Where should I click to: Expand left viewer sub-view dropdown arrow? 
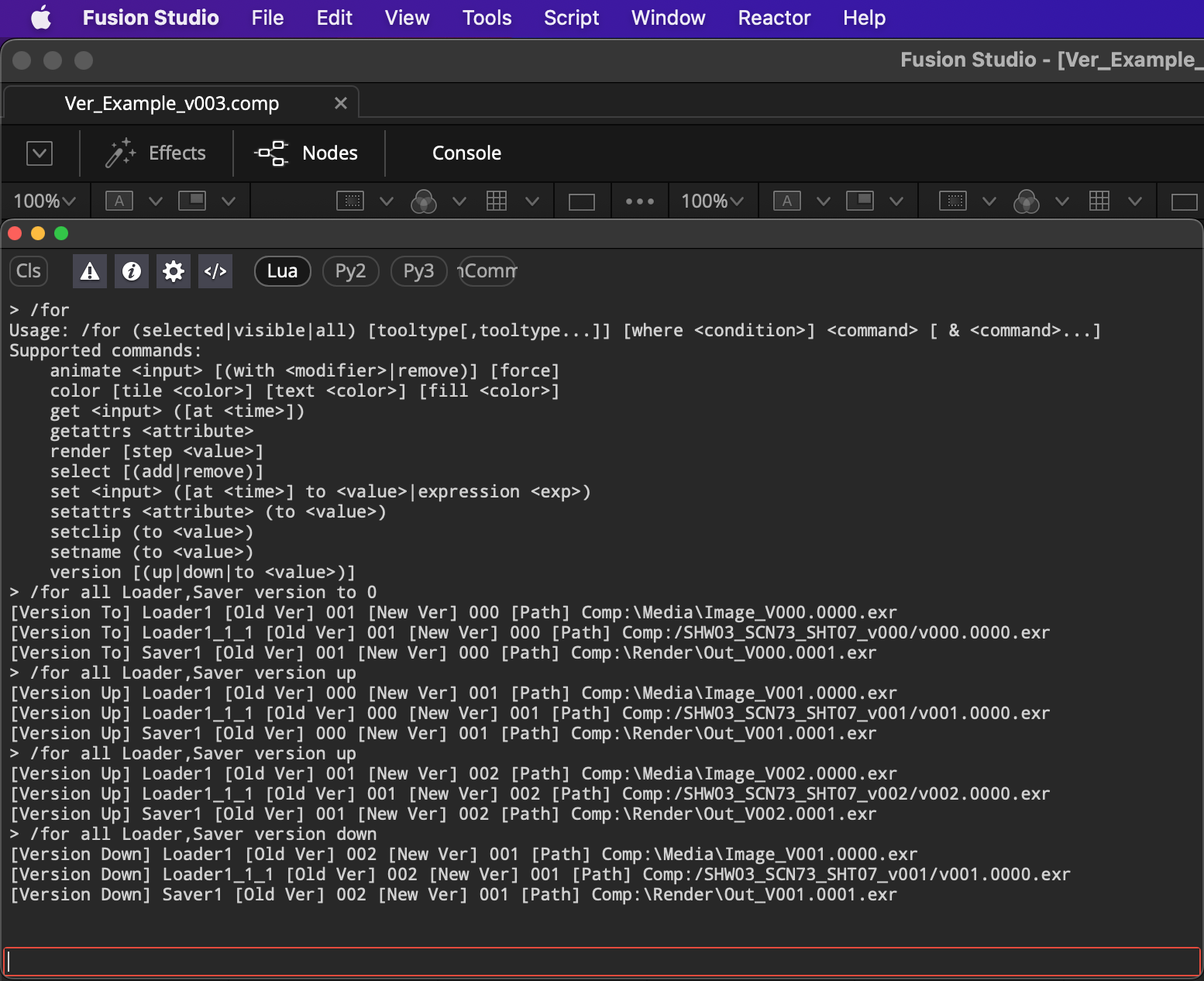[229, 201]
